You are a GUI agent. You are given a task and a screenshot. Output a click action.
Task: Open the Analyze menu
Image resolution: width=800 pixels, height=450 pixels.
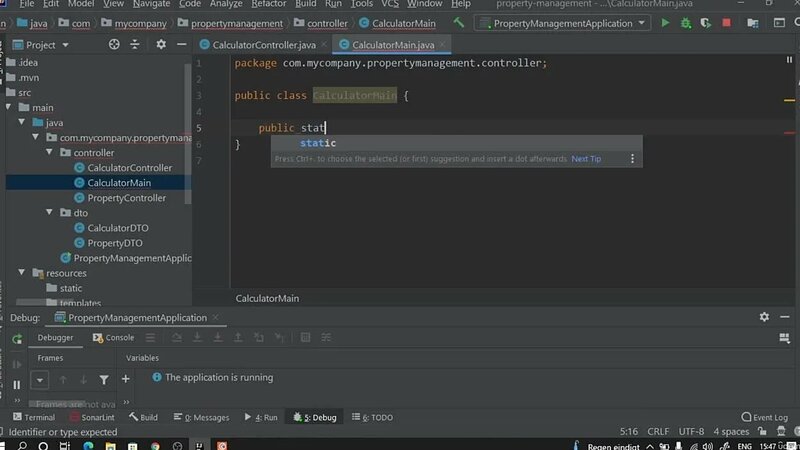(x=226, y=4)
